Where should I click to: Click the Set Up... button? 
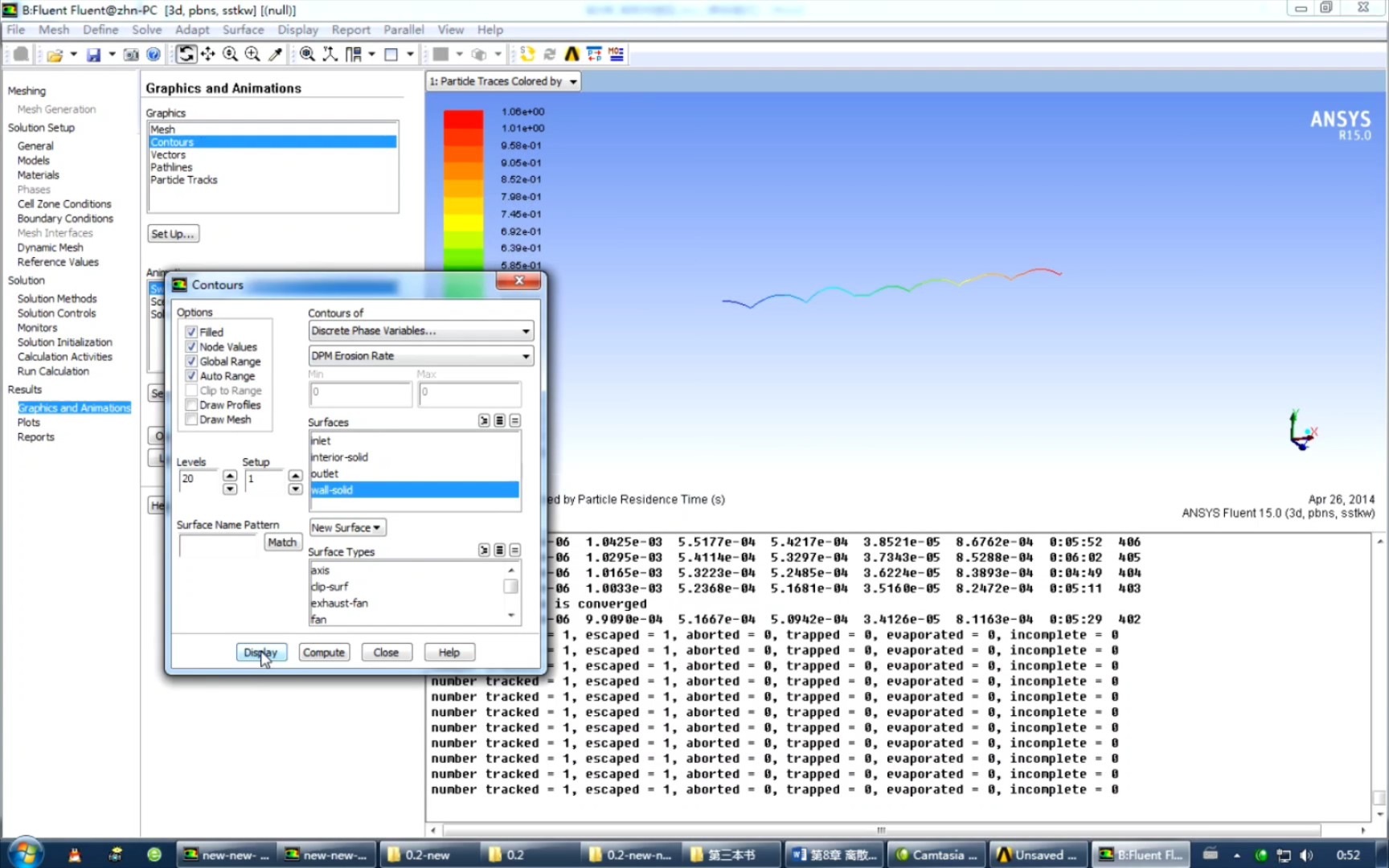coord(173,234)
